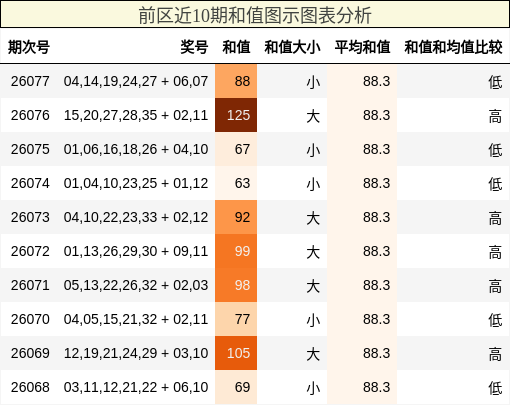Viewport: 510px width, 405px height.
Task: Click the sum value 105 cell
Action: click(236, 353)
